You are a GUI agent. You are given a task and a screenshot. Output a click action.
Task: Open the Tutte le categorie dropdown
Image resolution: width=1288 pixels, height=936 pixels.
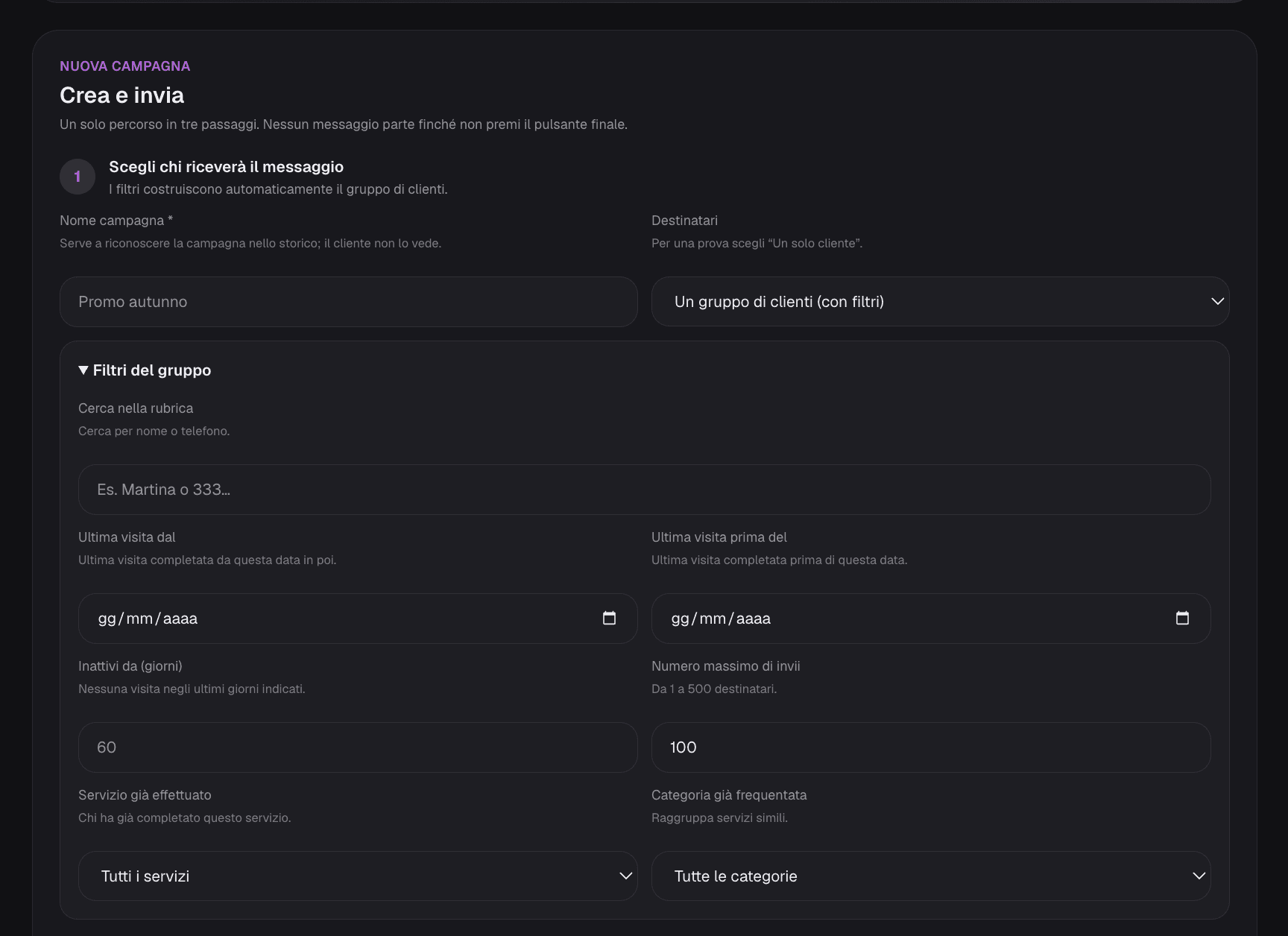coord(931,876)
